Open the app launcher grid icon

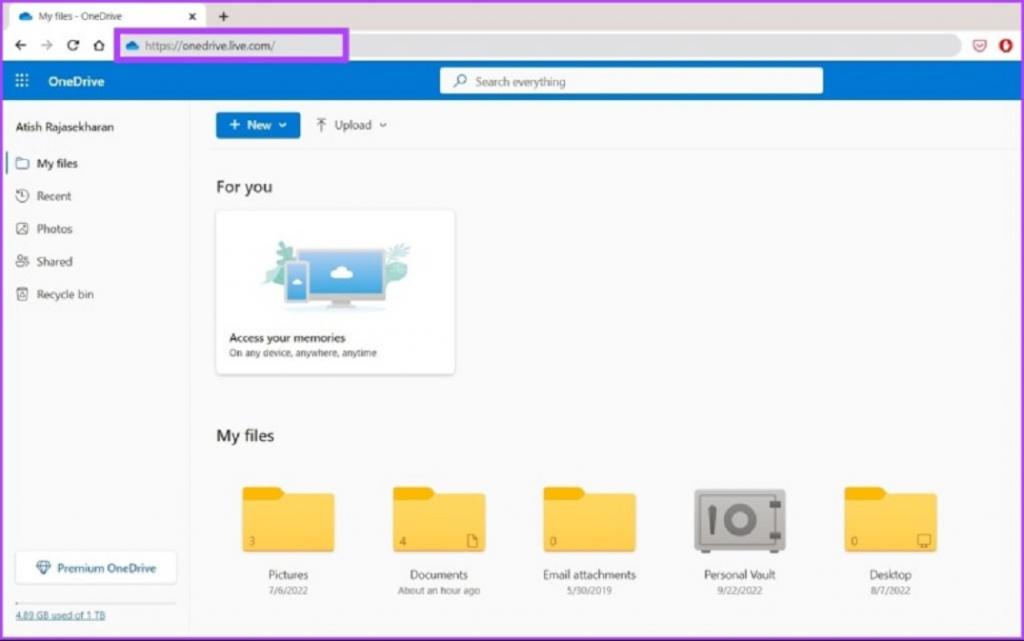pos(22,81)
